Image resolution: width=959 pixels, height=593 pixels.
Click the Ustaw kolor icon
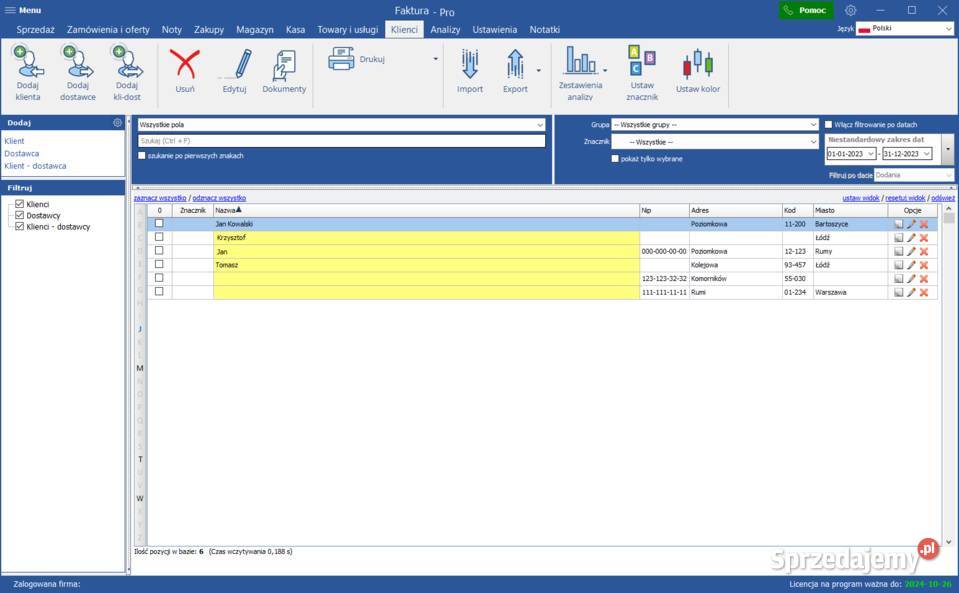click(x=697, y=64)
